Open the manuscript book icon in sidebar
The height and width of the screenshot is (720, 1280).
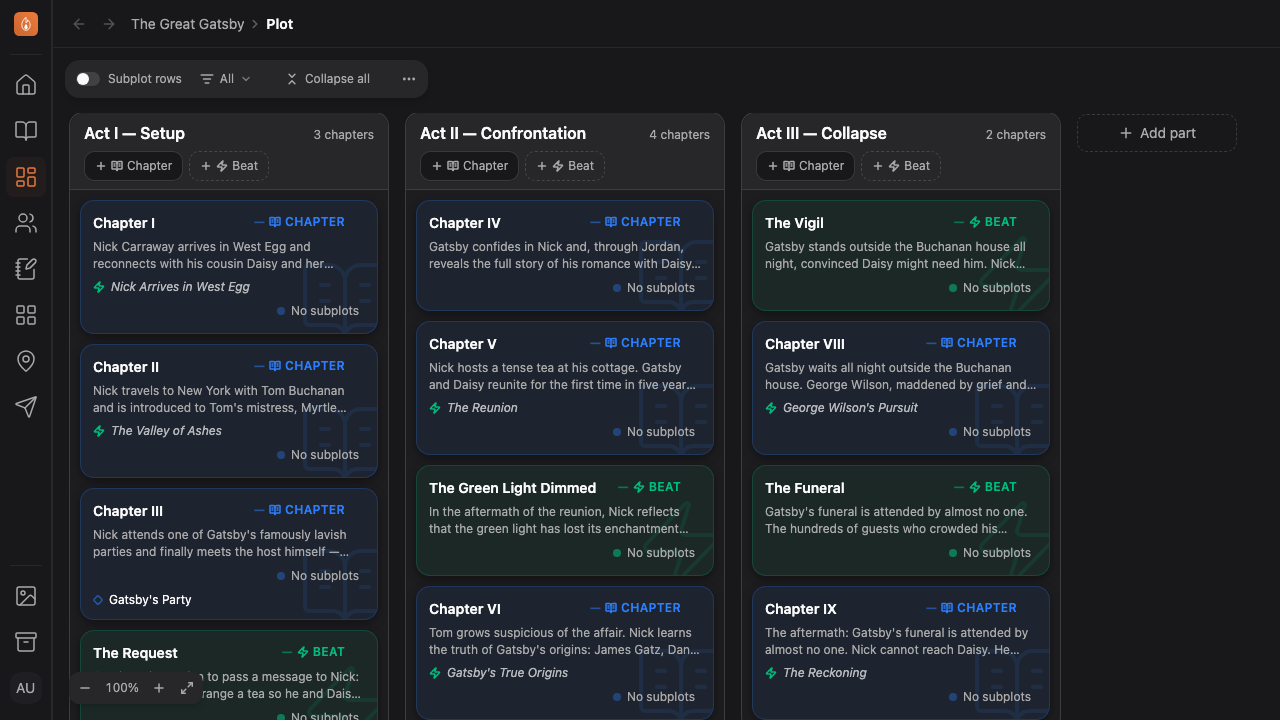point(26,131)
